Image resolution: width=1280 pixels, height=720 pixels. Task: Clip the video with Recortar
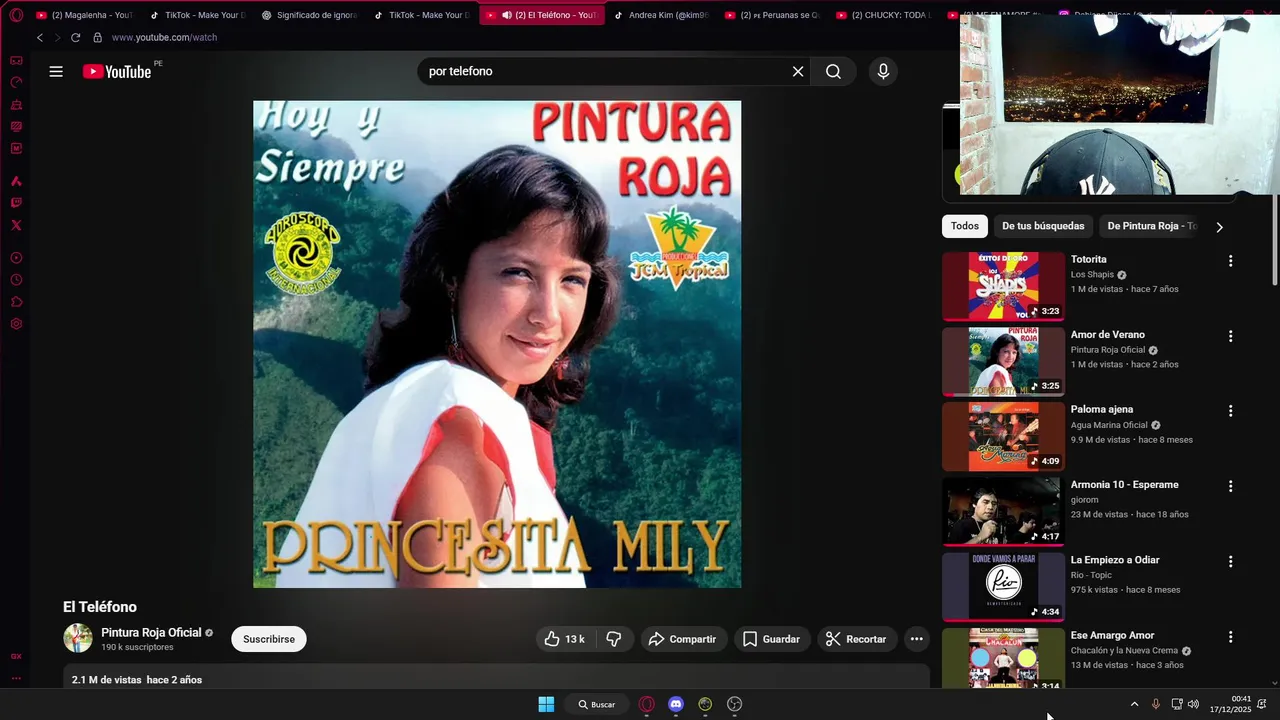[857, 639]
